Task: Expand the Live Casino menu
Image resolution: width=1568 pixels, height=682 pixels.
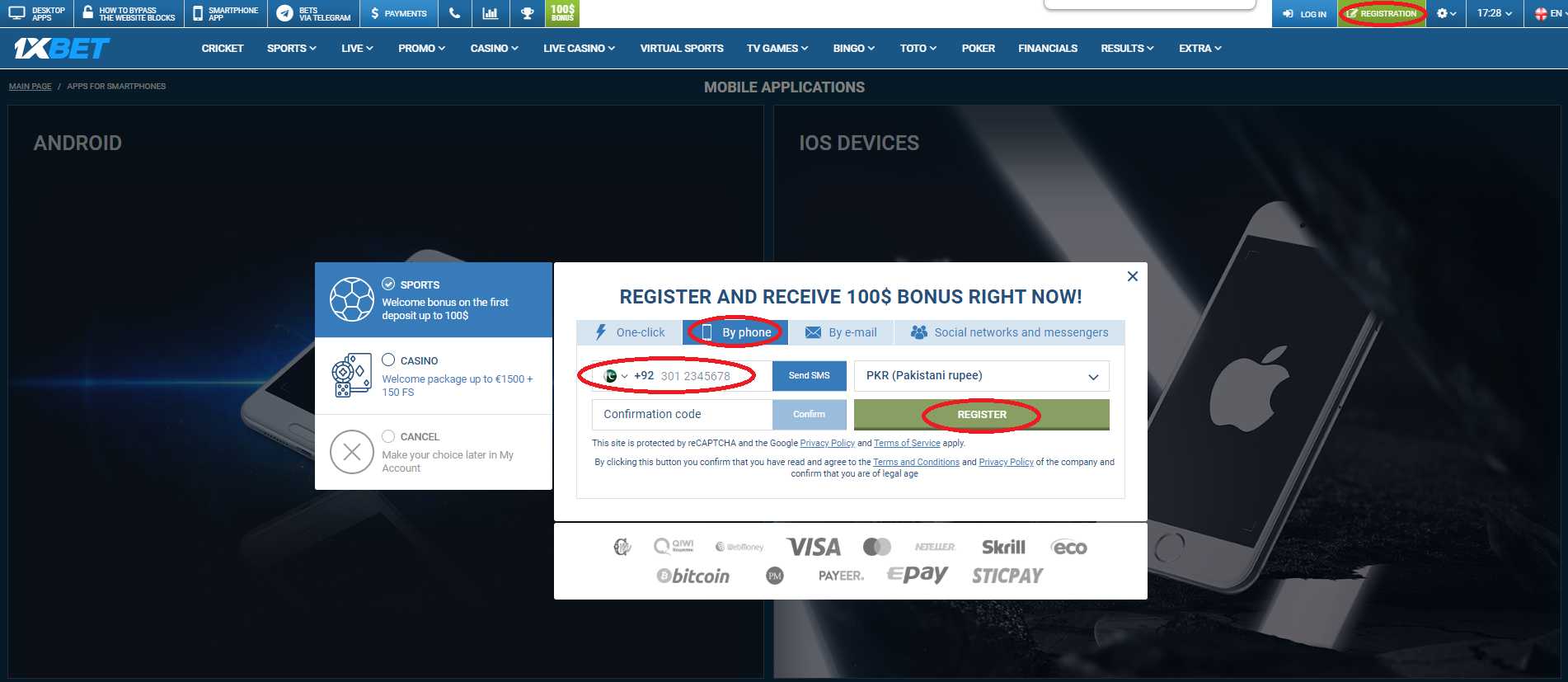Action: 579,49
